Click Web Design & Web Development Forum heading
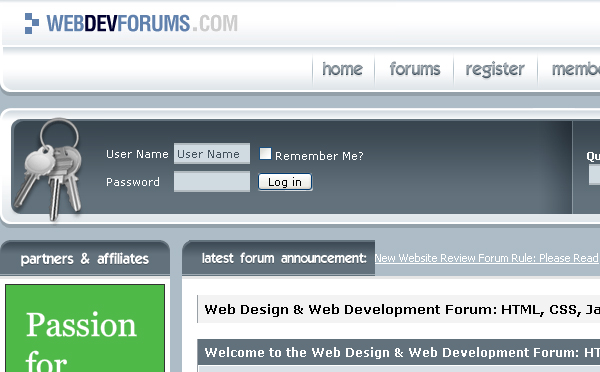This screenshot has height=372, width=600. (402, 309)
